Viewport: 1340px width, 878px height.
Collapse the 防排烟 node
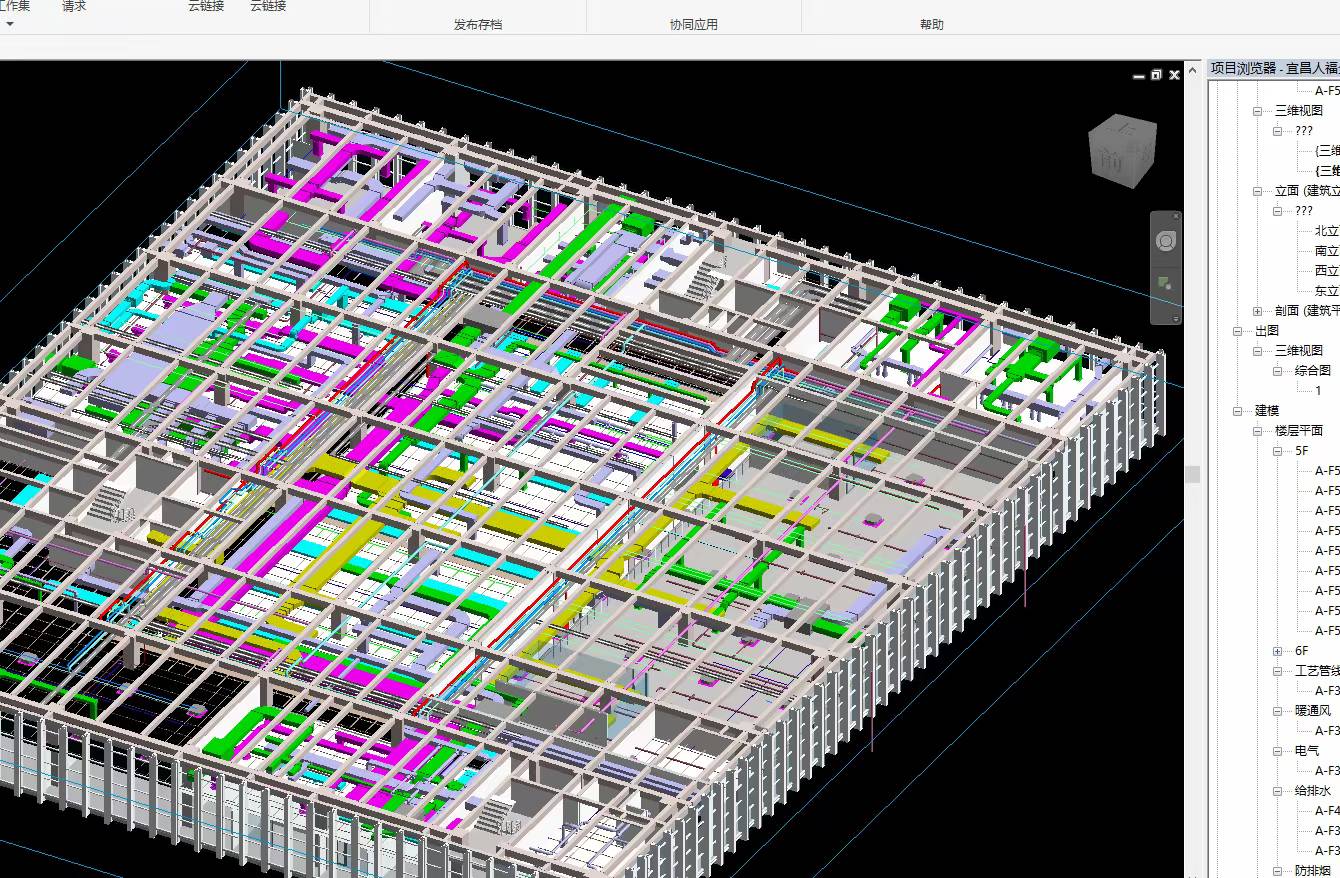(x=1277, y=871)
